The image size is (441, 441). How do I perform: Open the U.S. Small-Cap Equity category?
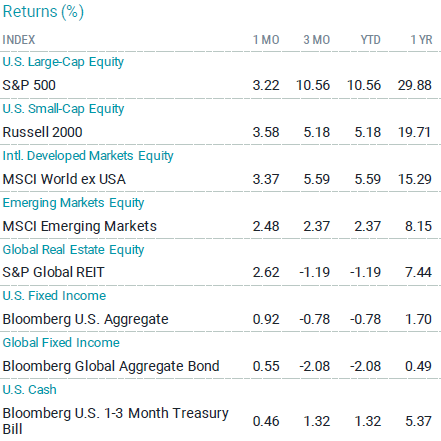[x=63, y=109]
